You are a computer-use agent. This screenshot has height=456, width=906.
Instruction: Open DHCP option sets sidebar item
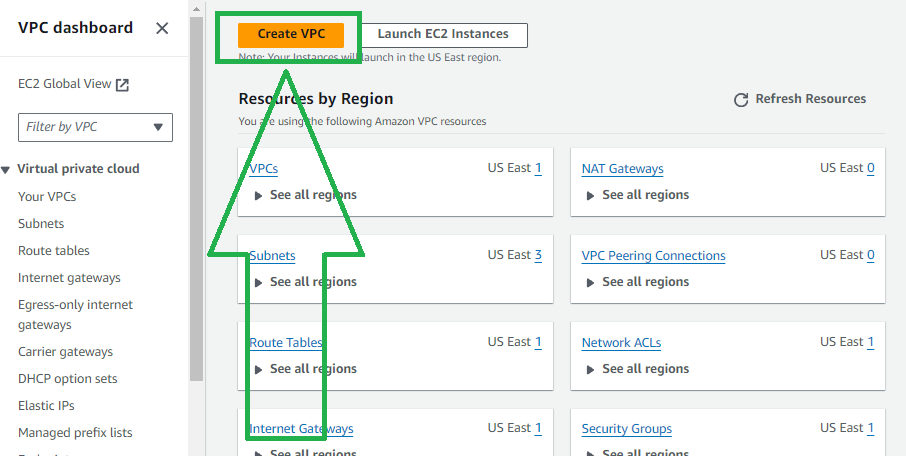point(68,379)
